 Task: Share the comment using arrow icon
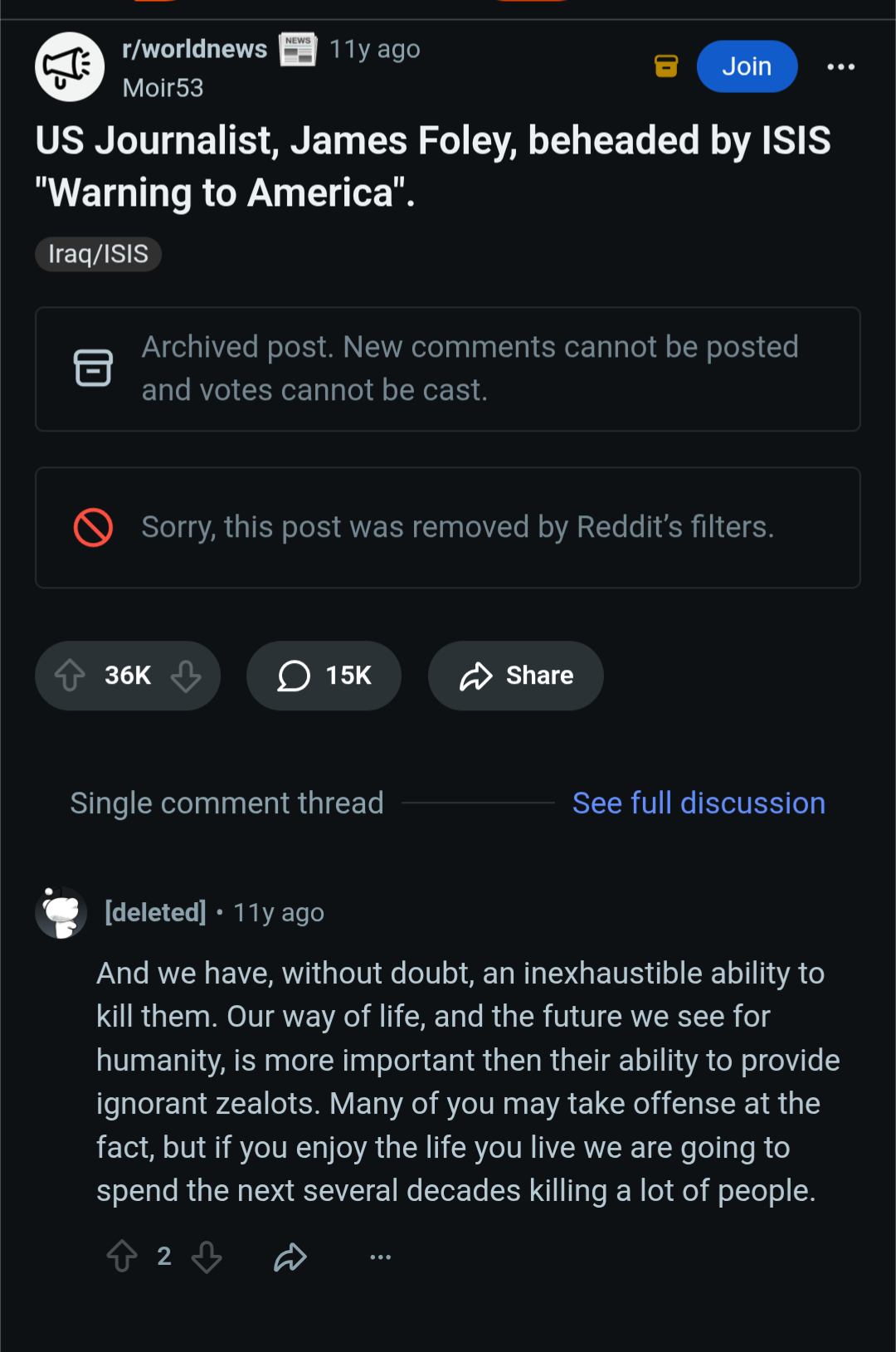point(290,1257)
